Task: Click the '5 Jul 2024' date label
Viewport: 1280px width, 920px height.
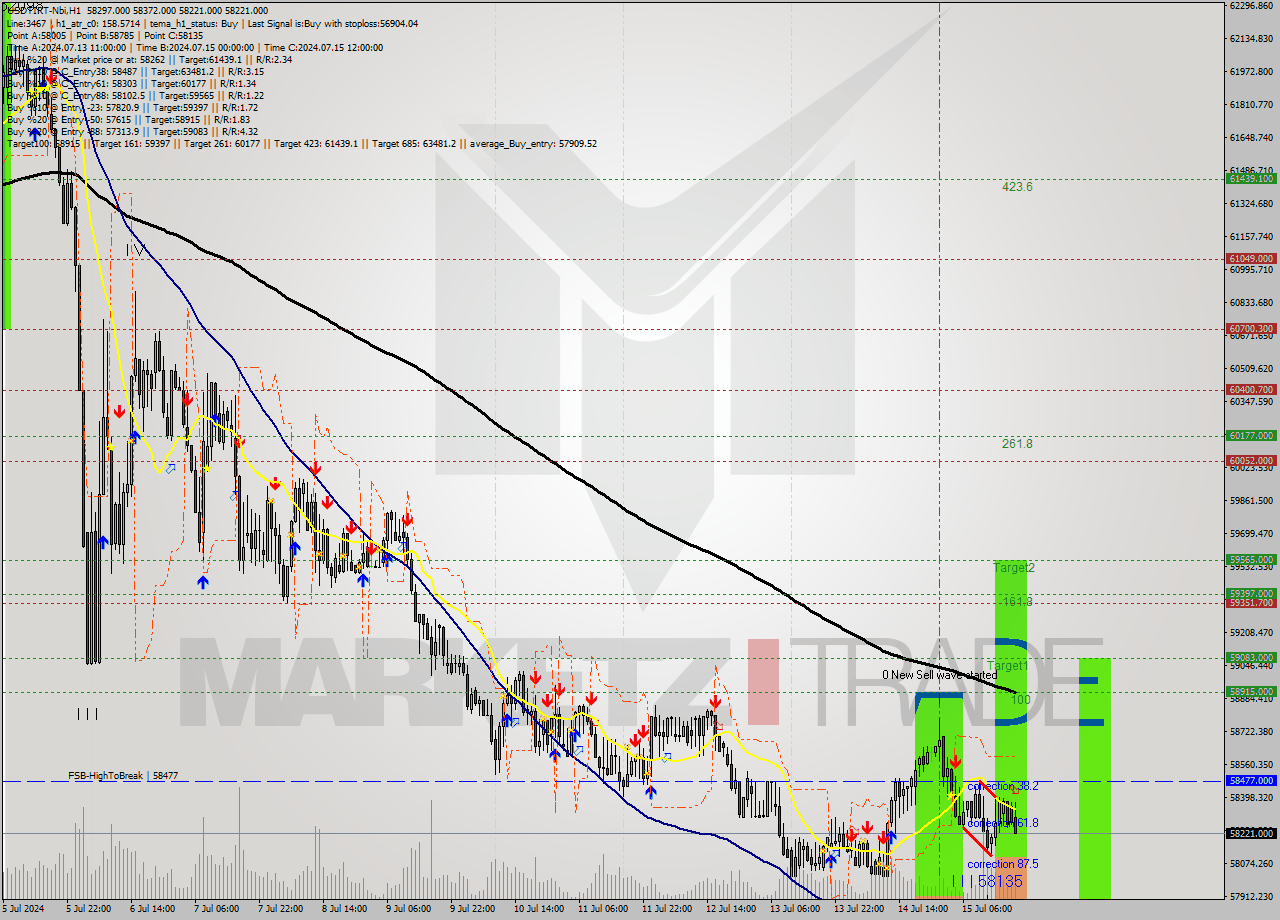Action: (24, 909)
